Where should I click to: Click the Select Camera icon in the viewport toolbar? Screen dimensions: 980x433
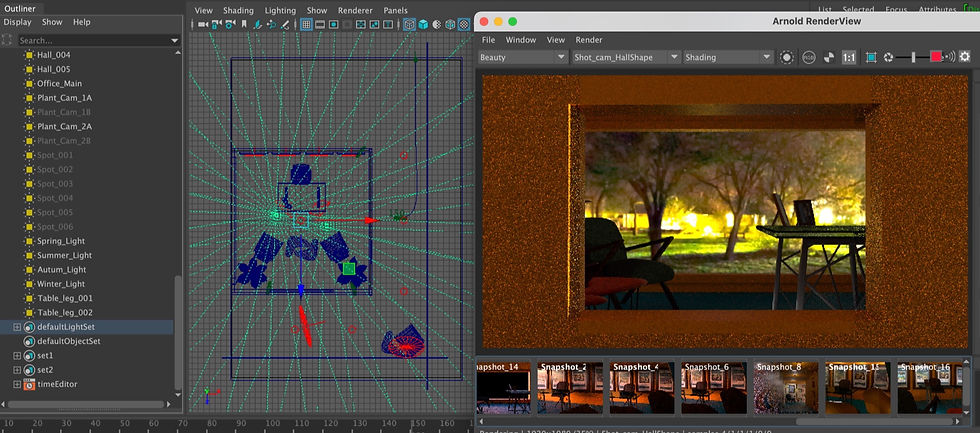[x=203, y=24]
